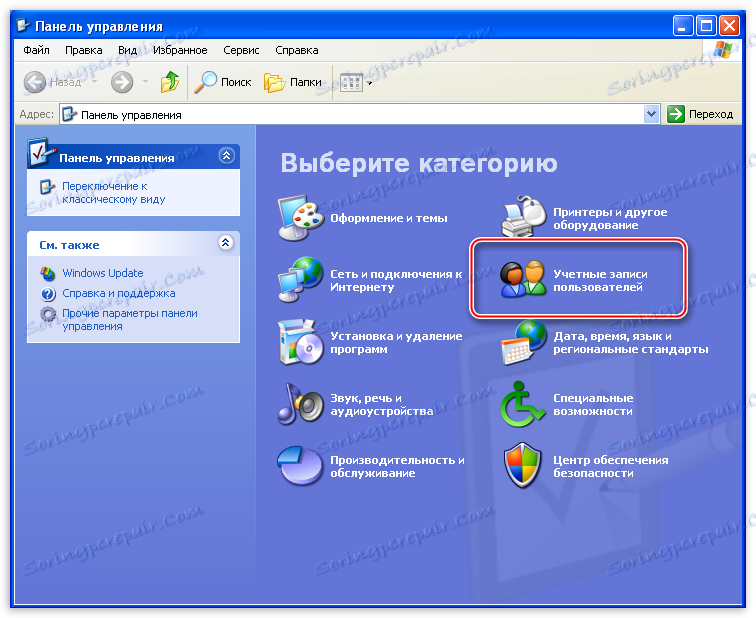
Task: Open the Date, Time, Language calendar icon
Action: pyautogui.click(x=524, y=342)
